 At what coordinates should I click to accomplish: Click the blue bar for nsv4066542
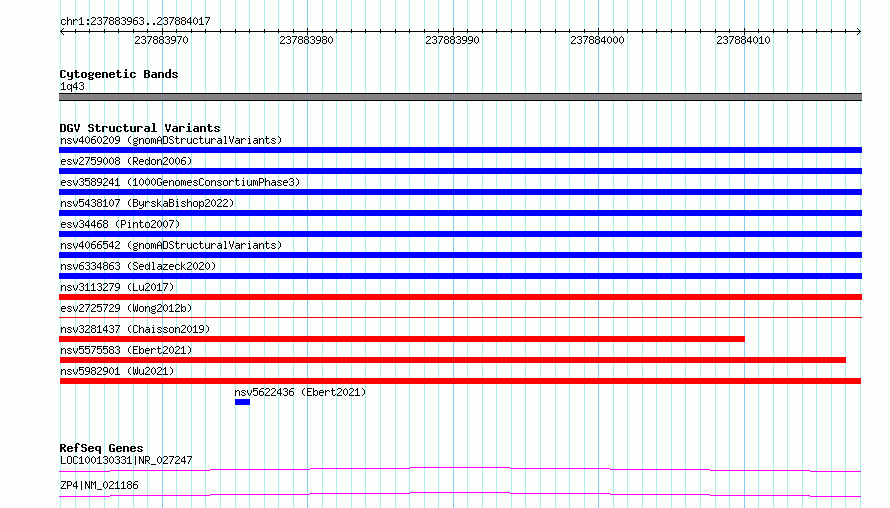point(460,255)
